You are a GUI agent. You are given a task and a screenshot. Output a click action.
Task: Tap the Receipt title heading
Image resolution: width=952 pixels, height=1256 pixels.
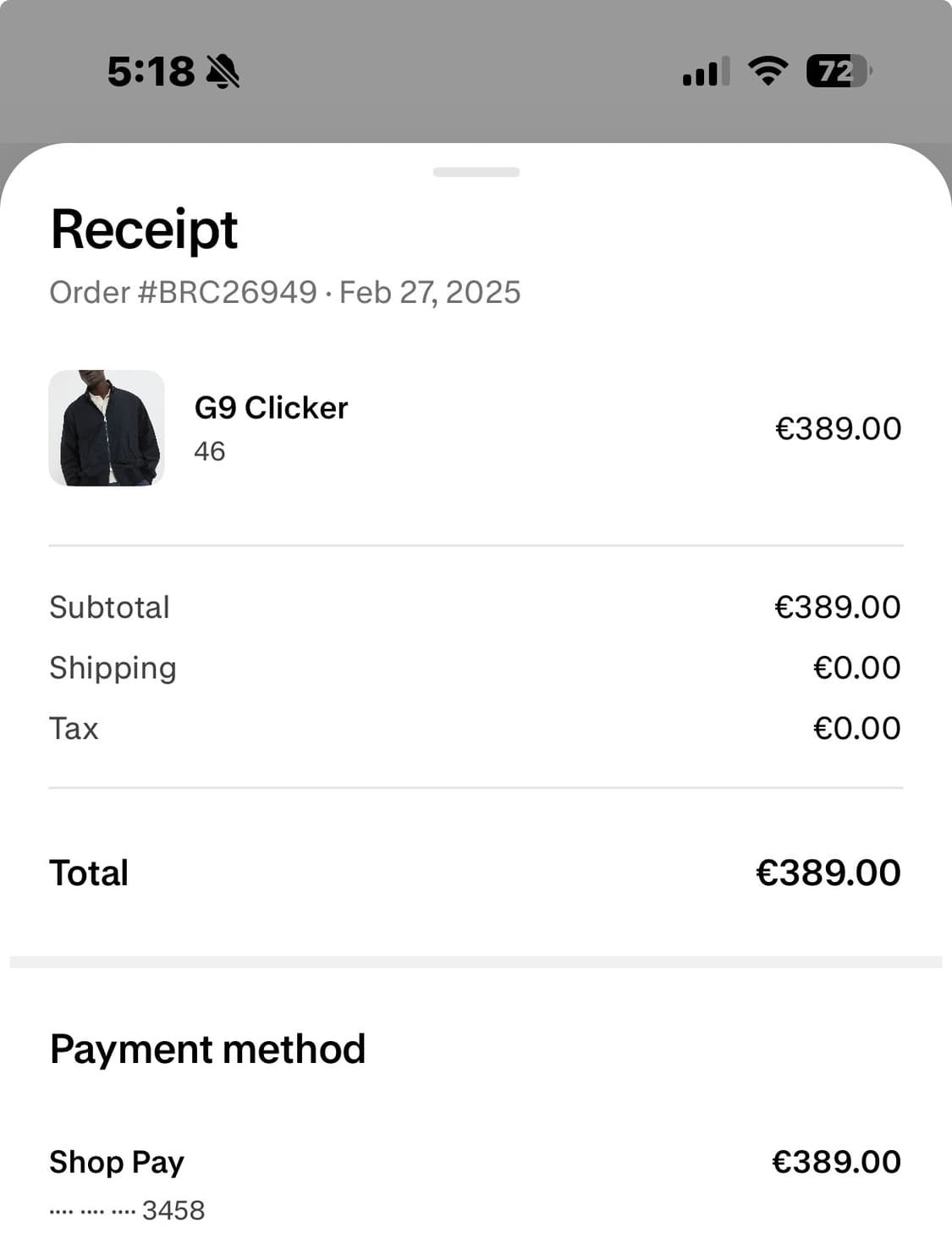144,227
